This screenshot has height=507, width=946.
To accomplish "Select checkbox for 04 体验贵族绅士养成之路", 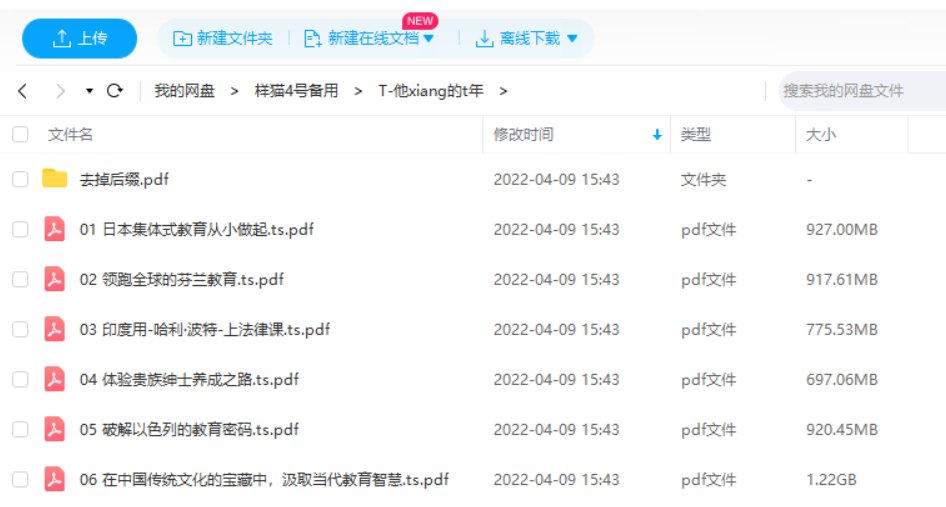I will tap(20, 380).
